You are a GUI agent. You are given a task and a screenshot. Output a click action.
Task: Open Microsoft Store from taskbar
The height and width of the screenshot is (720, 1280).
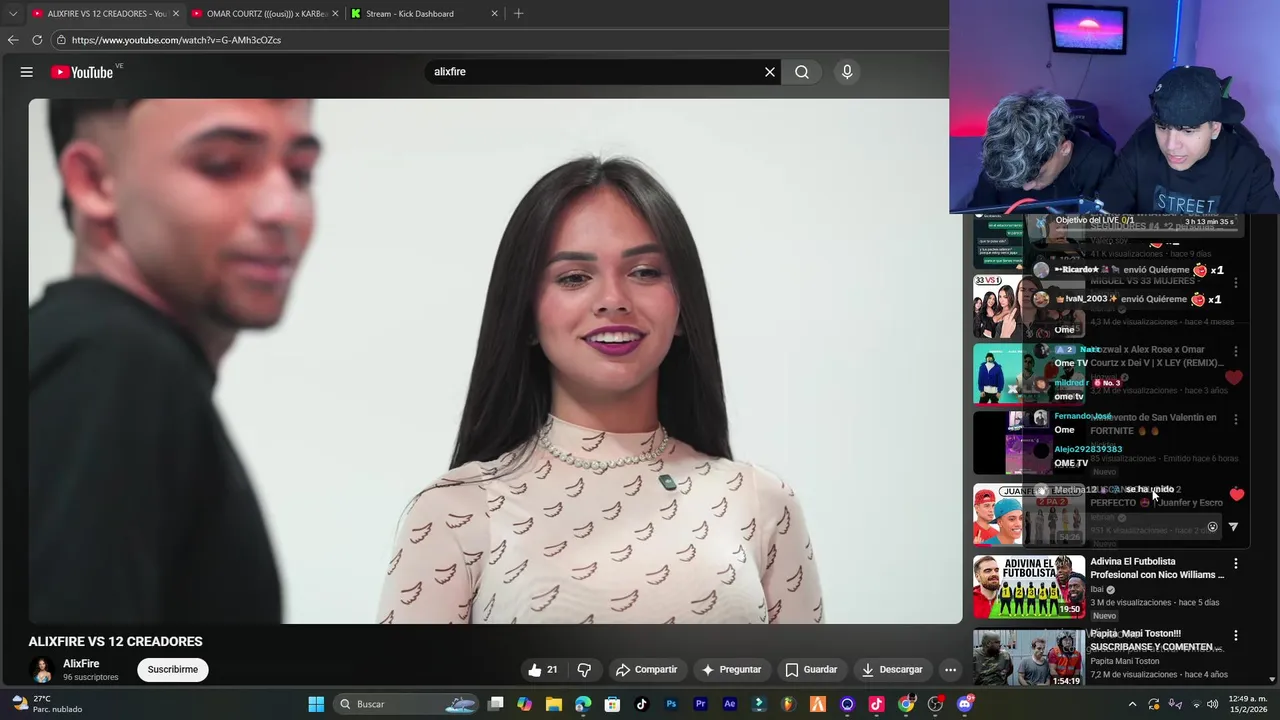pyautogui.click(x=612, y=704)
